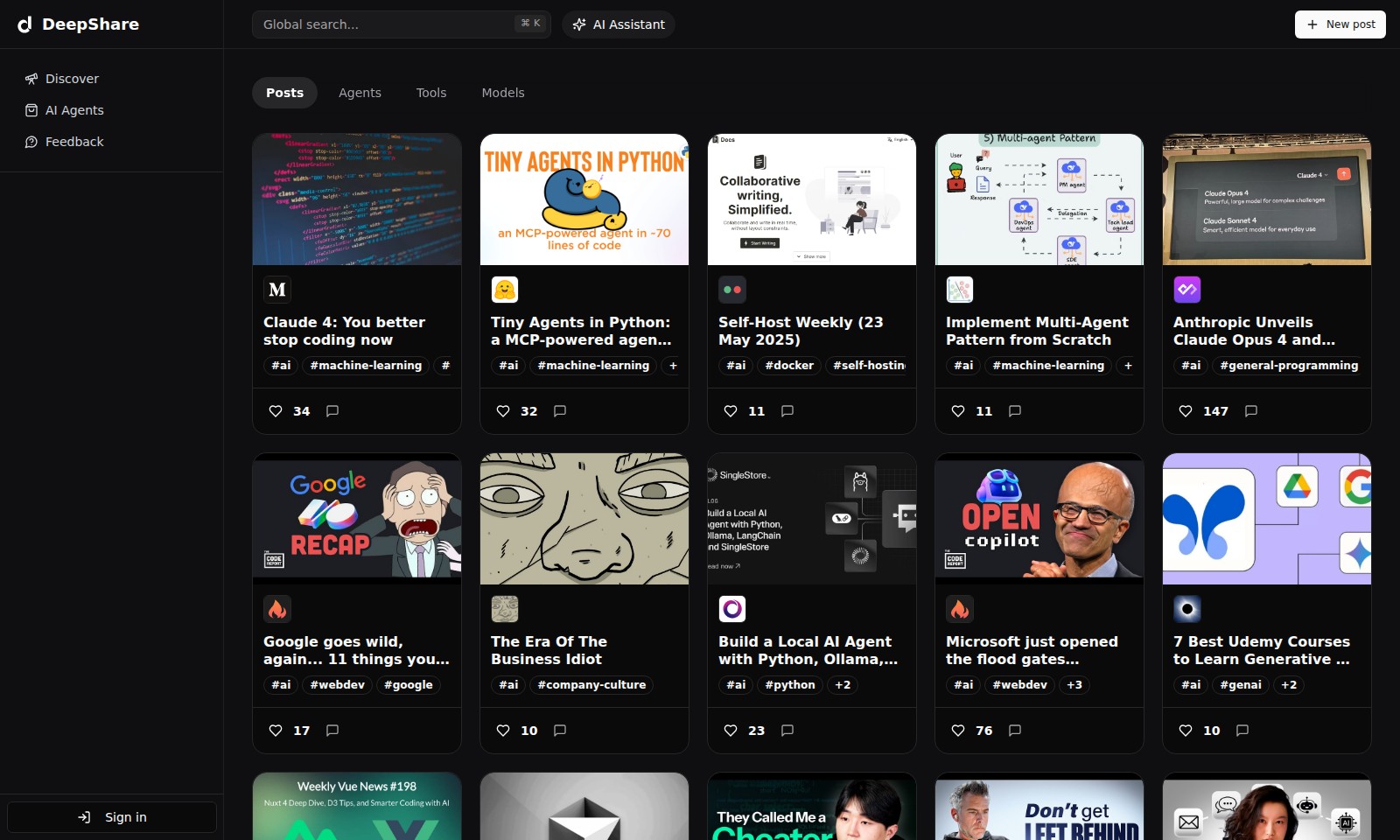Show +3 tags on Microsoft post
This screenshot has height=840, width=1400.
coord(1074,685)
